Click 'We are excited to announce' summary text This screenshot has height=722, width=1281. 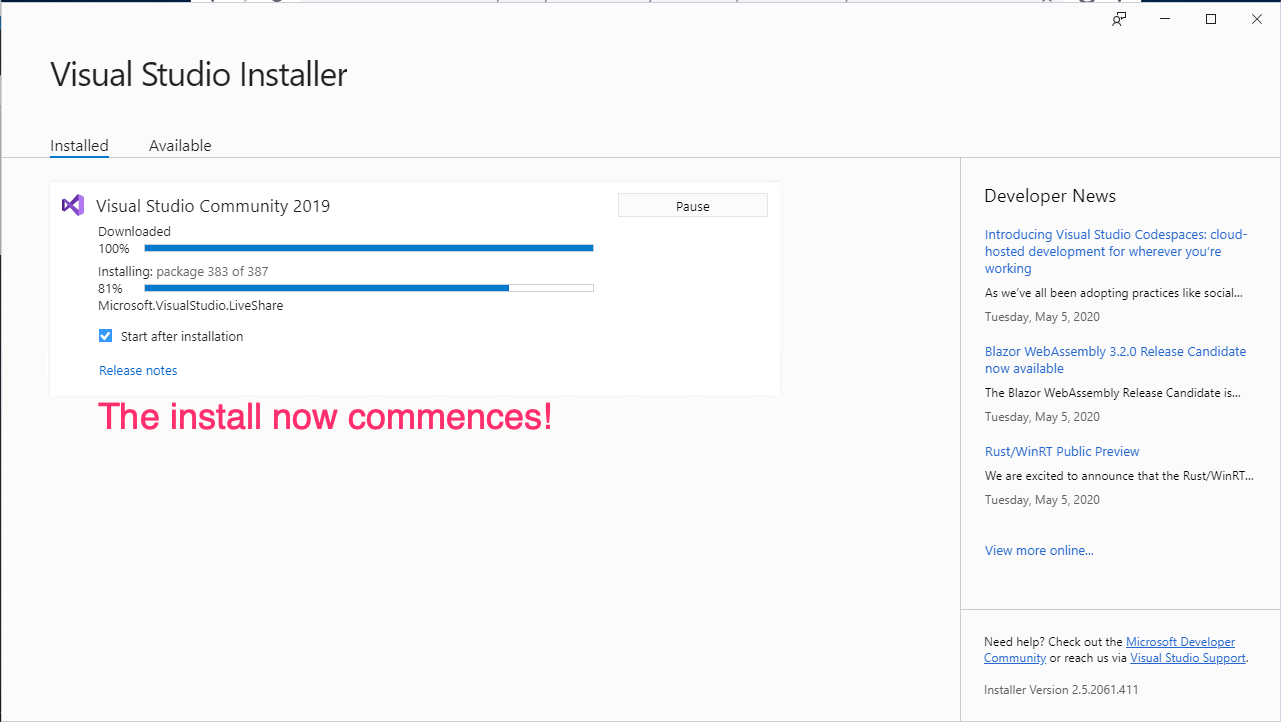(1118, 476)
